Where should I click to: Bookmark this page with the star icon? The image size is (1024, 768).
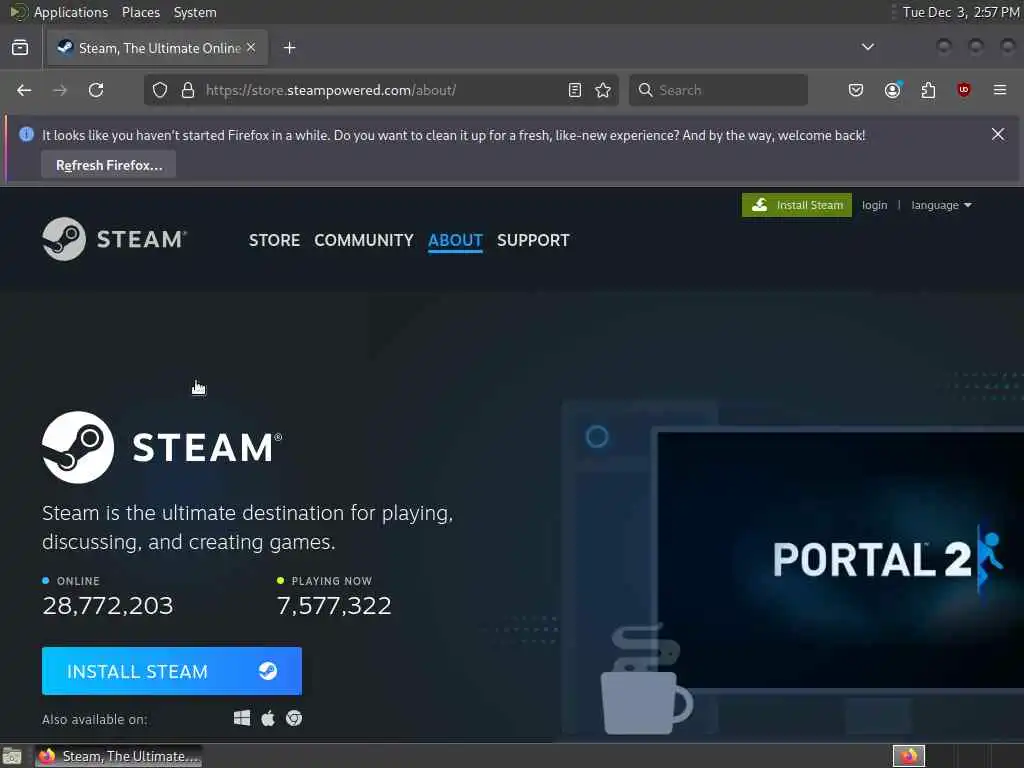[603, 90]
